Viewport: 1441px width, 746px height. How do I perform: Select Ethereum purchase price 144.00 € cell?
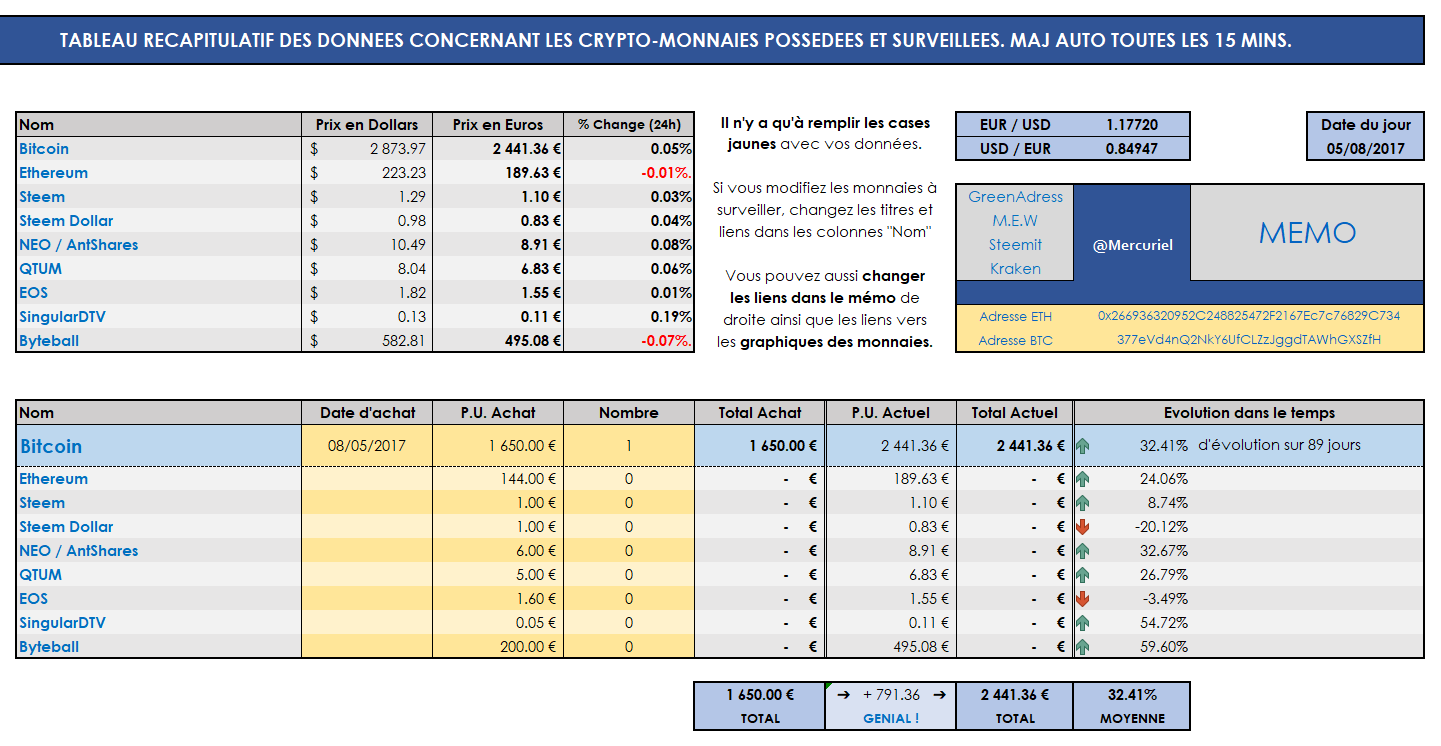point(498,479)
